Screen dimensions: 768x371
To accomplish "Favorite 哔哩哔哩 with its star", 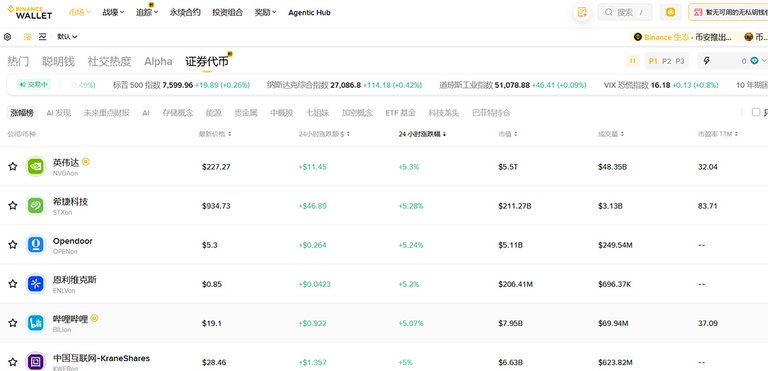I will 13,323.
